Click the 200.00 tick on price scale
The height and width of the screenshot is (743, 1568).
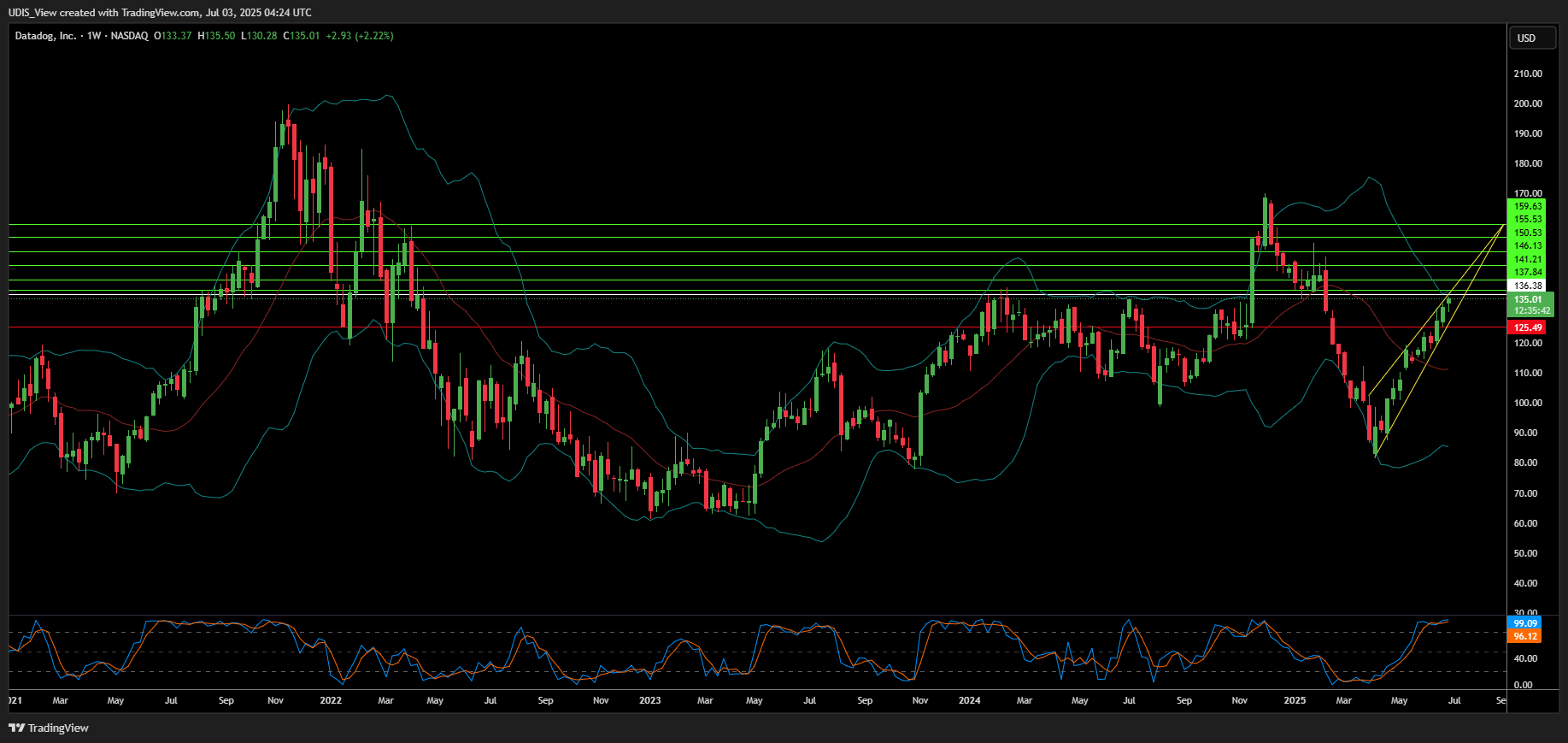coord(1527,103)
